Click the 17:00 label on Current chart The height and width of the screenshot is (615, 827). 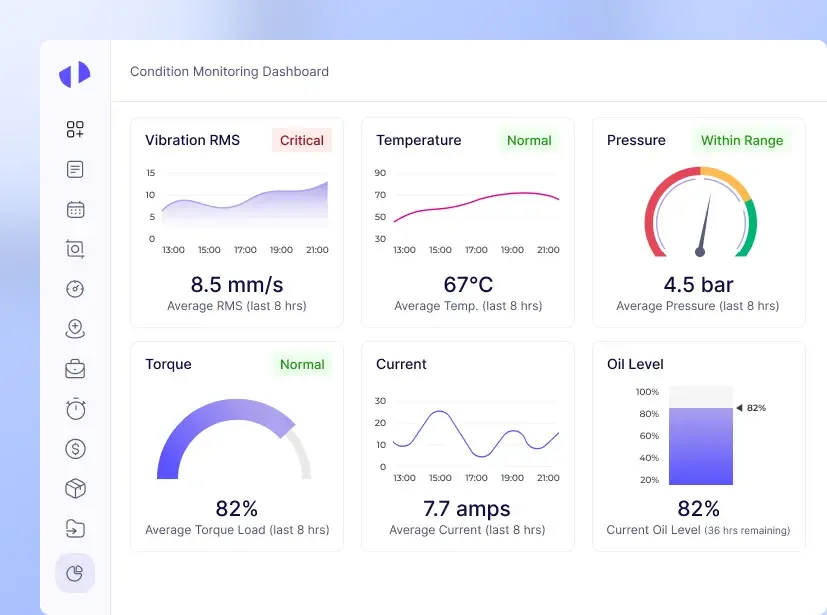476,478
